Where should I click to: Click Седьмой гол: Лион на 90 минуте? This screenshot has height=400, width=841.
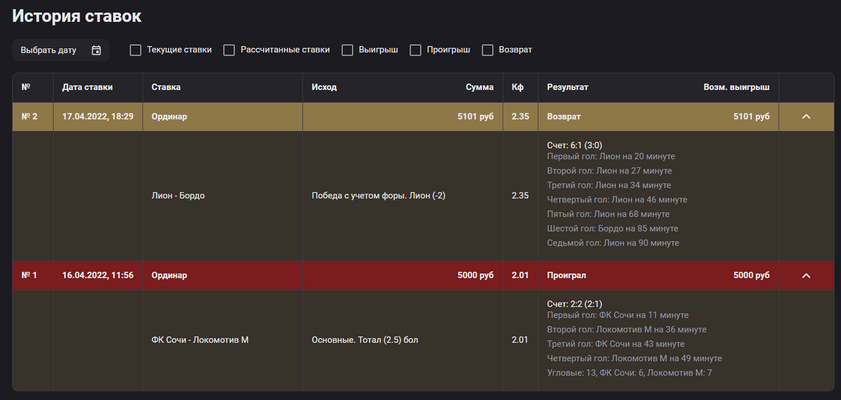click(613, 243)
